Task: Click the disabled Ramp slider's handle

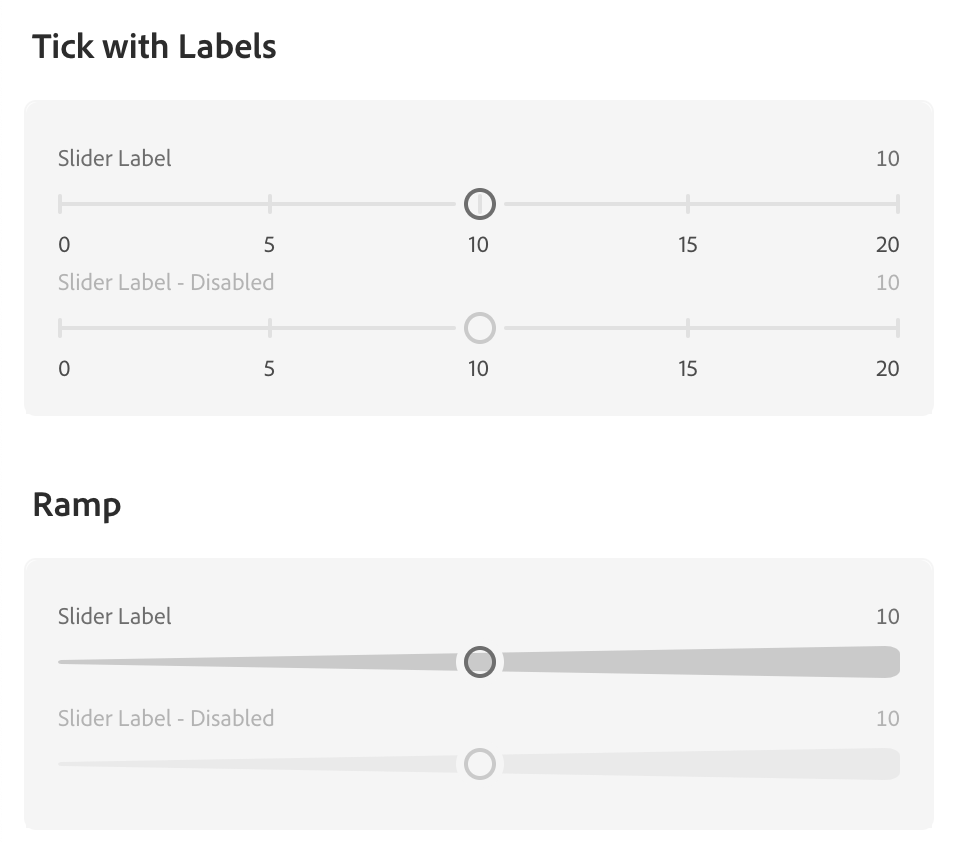Action: click(x=480, y=764)
